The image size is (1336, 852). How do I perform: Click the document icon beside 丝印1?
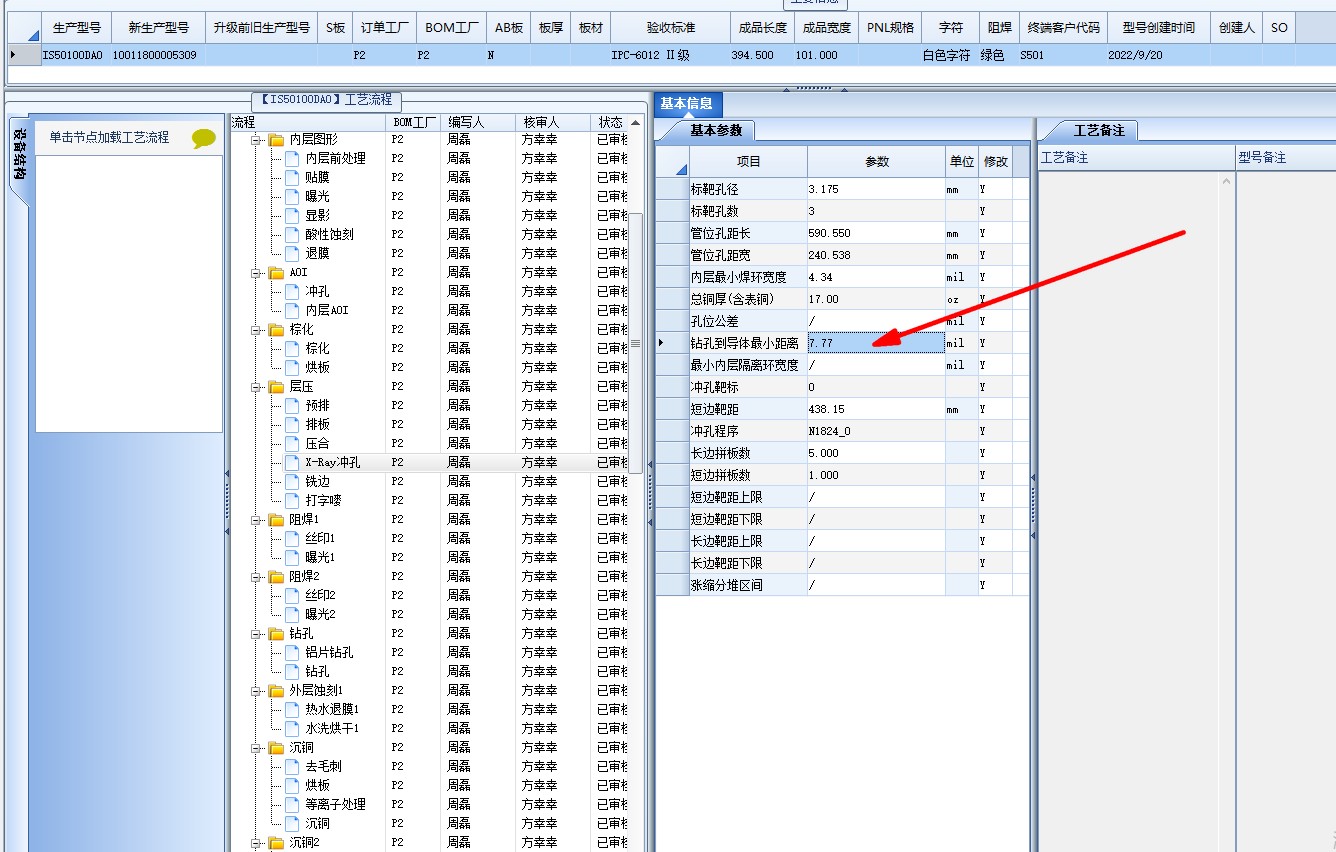click(292, 538)
